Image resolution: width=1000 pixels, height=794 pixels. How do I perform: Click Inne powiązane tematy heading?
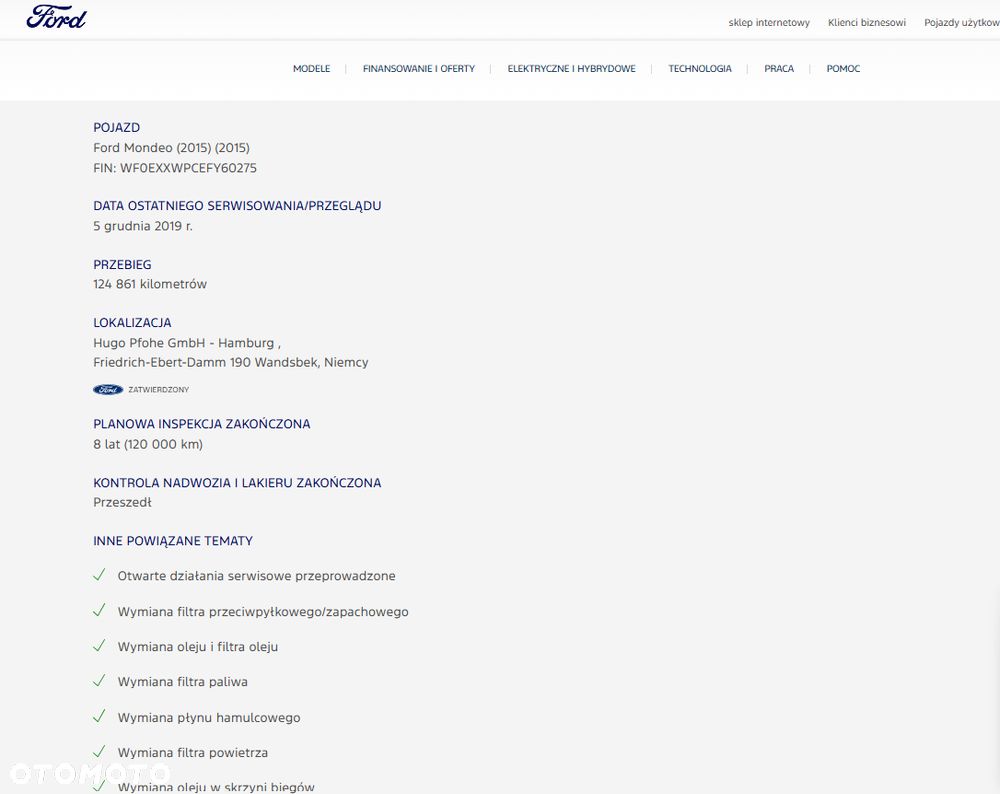pyautogui.click(x=173, y=541)
